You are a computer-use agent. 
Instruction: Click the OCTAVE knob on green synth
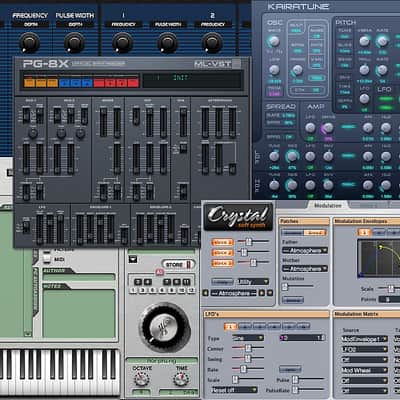pos(142,379)
